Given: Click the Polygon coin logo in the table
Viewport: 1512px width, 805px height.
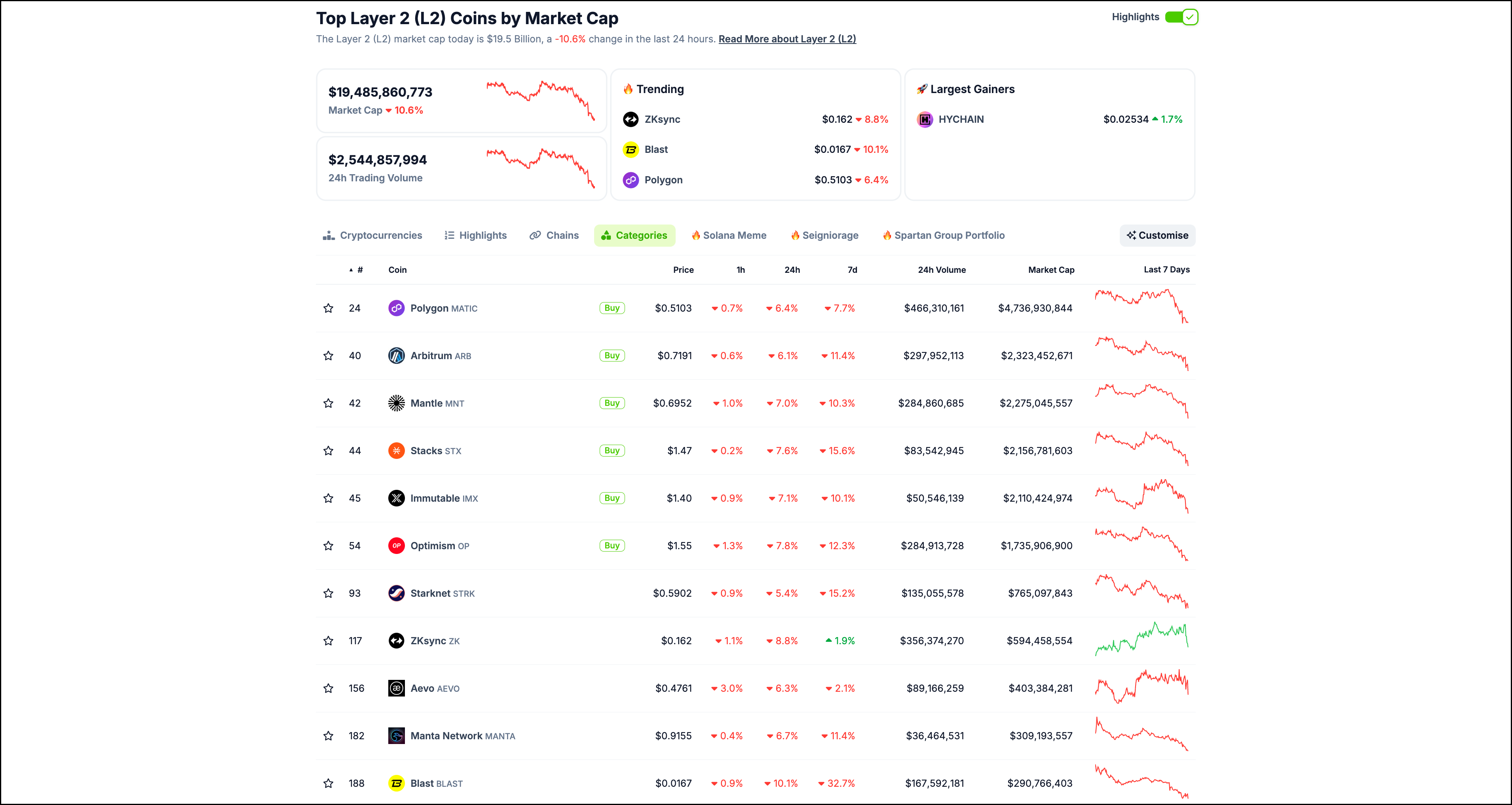Looking at the screenshot, I should point(396,308).
